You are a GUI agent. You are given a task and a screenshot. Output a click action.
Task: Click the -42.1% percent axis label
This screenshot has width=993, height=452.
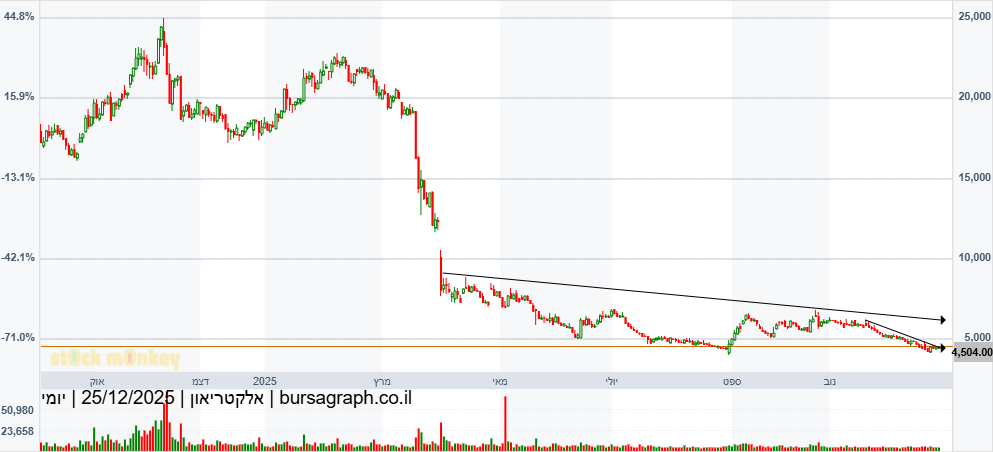tap(20, 257)
